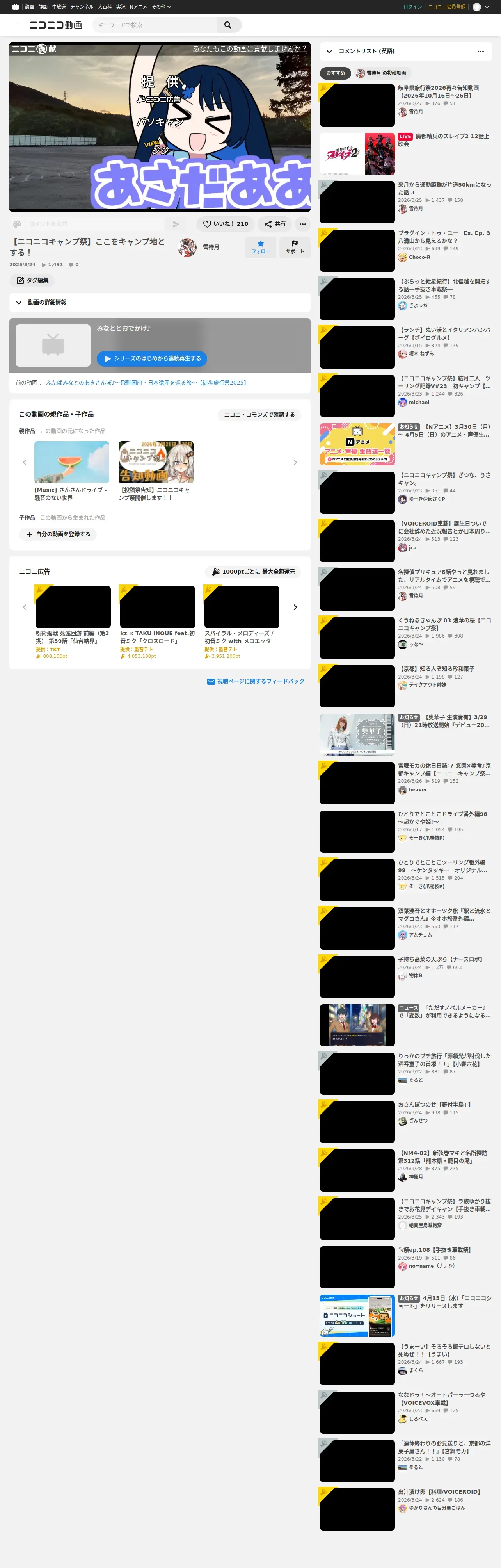The height and width of the screenshot is (1568, 501).
Task: Follow the uploader with star button
Action: 261,247
